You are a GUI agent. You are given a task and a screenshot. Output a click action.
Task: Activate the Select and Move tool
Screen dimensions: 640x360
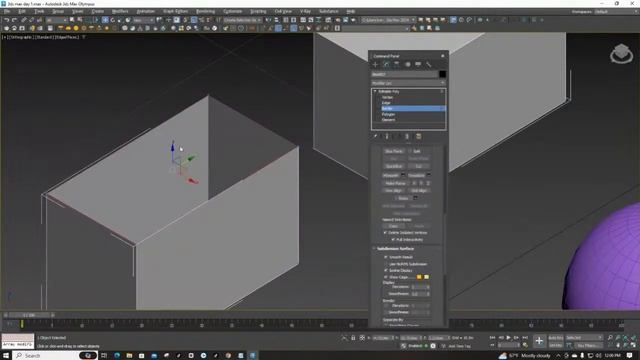[x=105, y=20]
